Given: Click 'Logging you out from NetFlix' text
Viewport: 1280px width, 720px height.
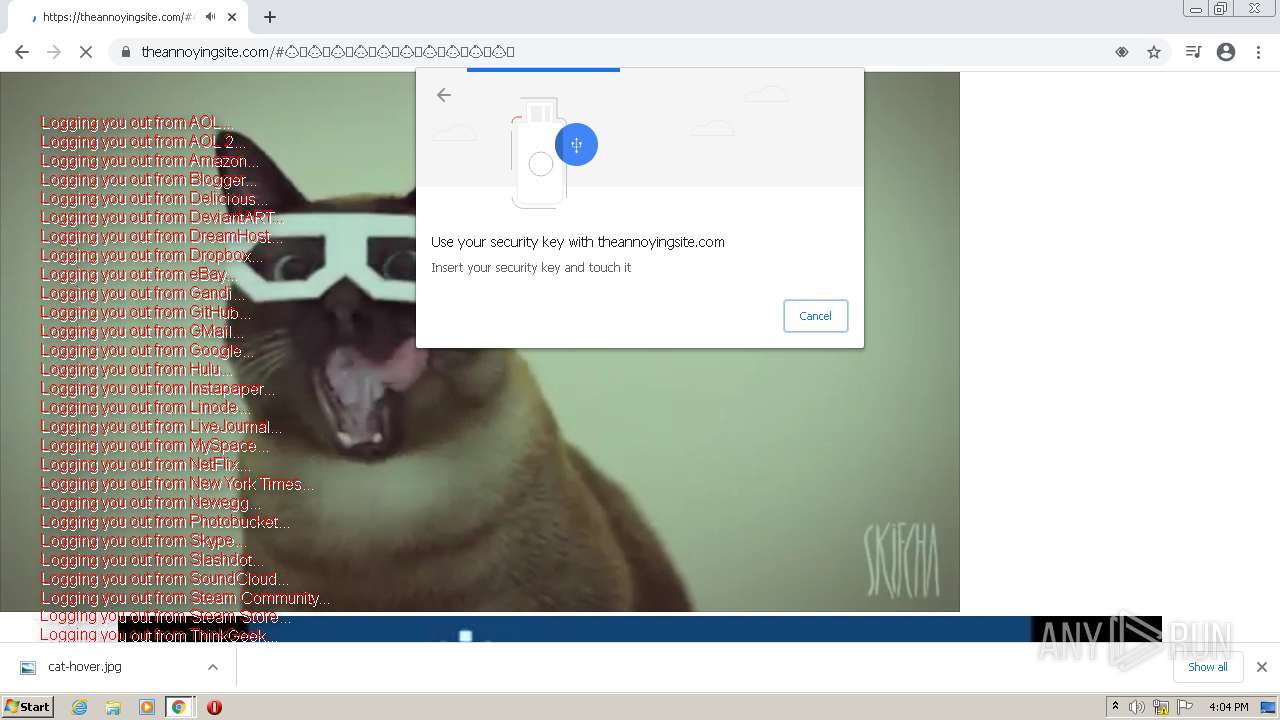Looking at the screenshot, I should (146, 465).
